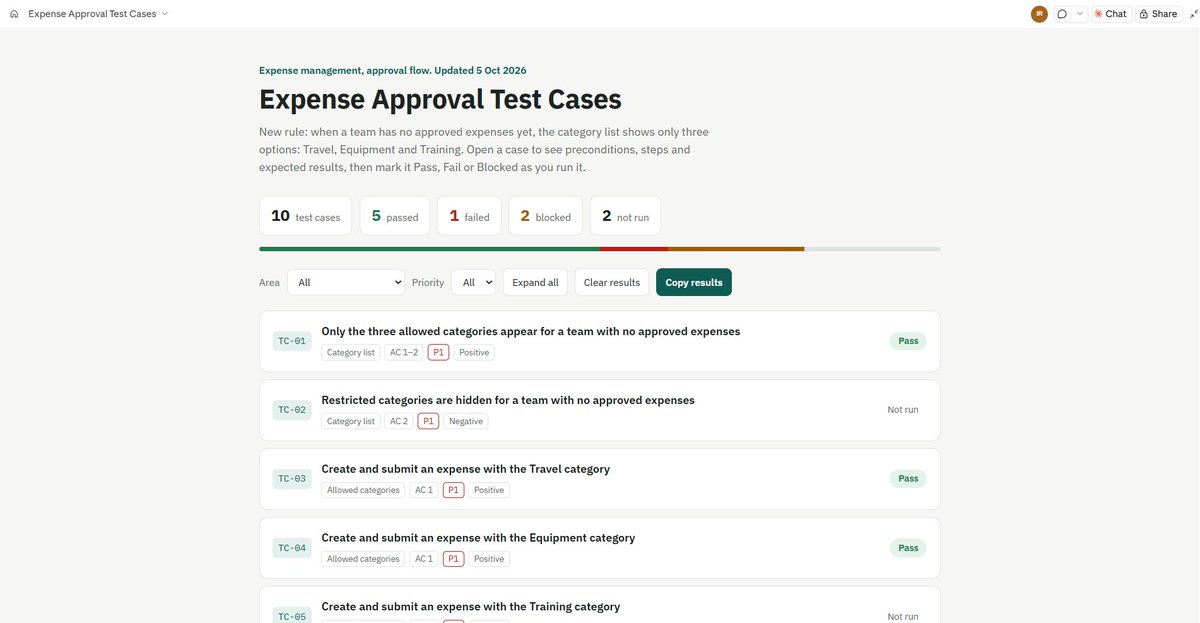Image resolution: width=1200 pixels, height=623 pixels.
Task: Open the Priority filter dropdown
Action: tap(473, 282)
